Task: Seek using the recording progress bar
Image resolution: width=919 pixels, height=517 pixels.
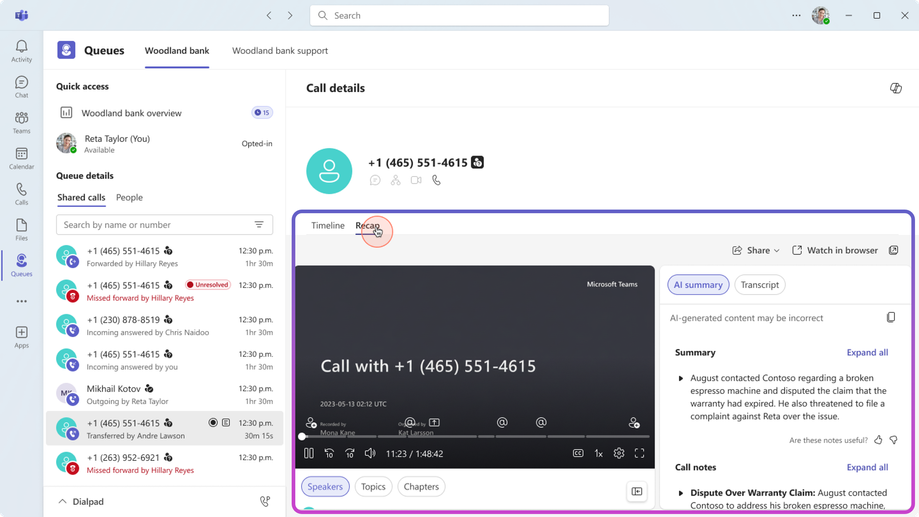Action: (475, 437)
